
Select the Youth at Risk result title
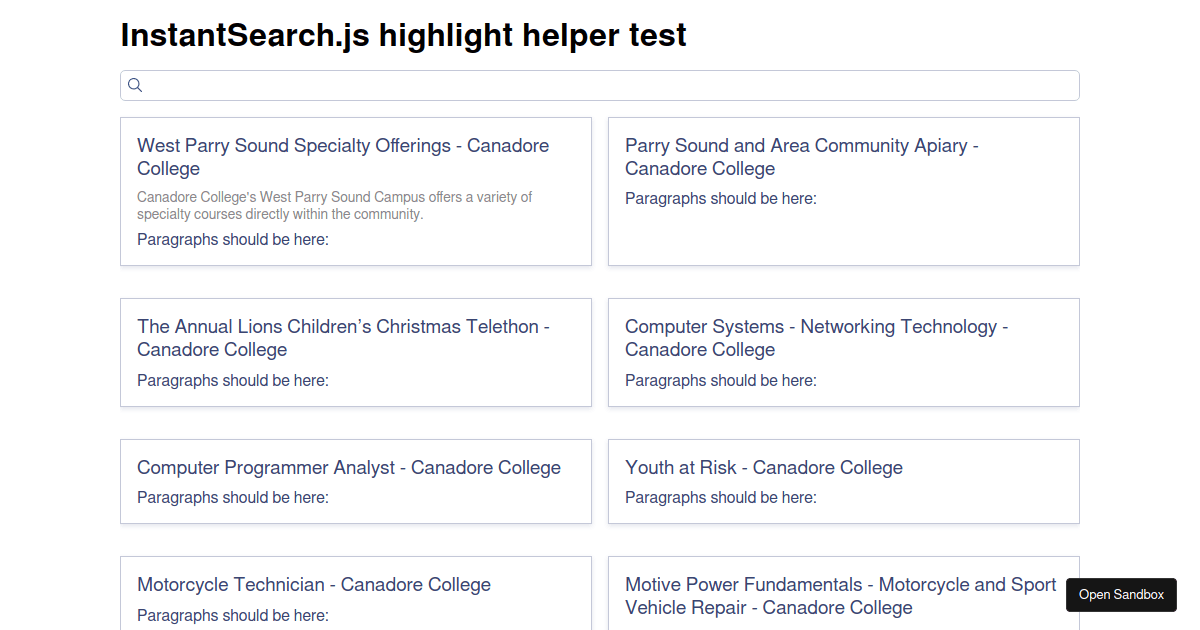pos(764,468)
